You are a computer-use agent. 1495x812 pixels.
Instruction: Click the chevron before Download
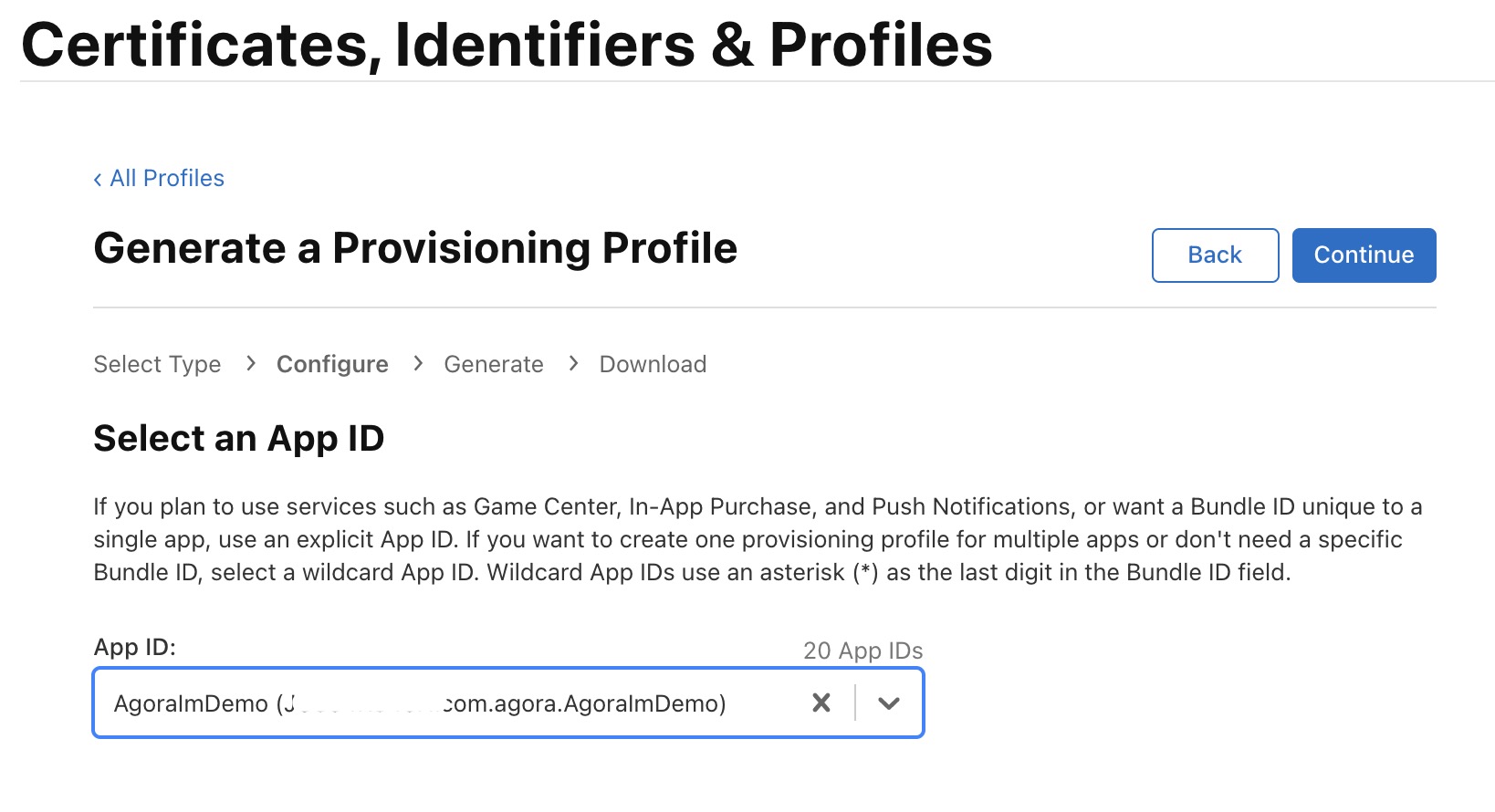tap(573, 363)
